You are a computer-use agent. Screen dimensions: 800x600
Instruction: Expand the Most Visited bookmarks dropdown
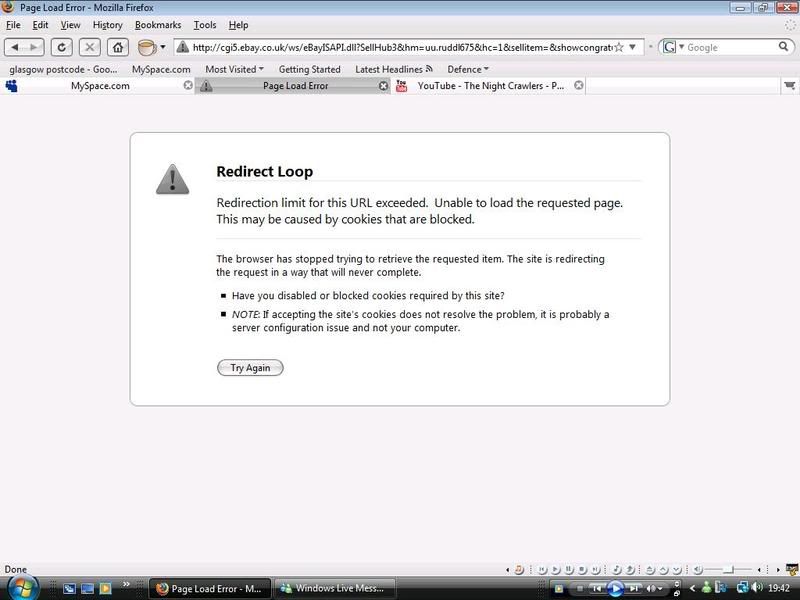click(x=234, y=69)
